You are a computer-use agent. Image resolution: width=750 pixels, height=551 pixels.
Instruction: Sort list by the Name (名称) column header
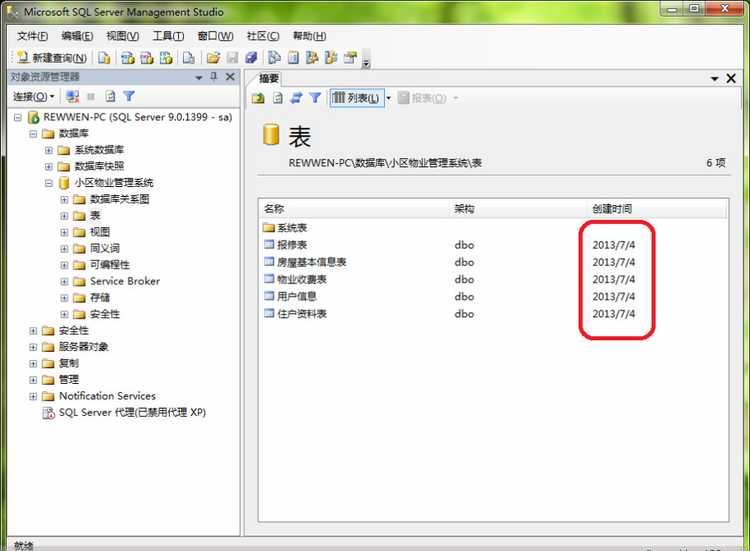[355, 209]
